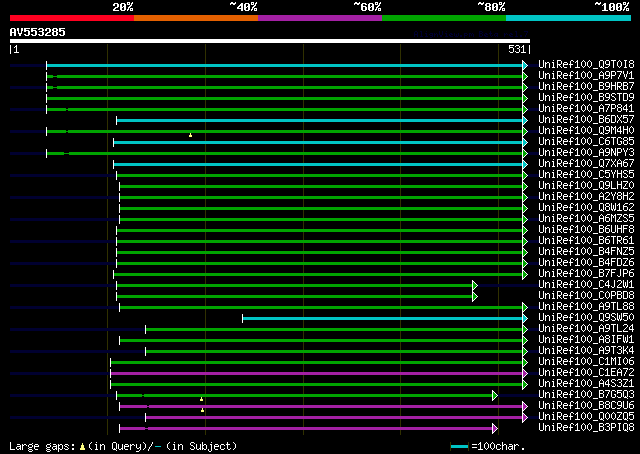This screenshot has height=454, width=640.
Task: Click the UniRef100_Q9LHZ0 label
Action: 586,186
